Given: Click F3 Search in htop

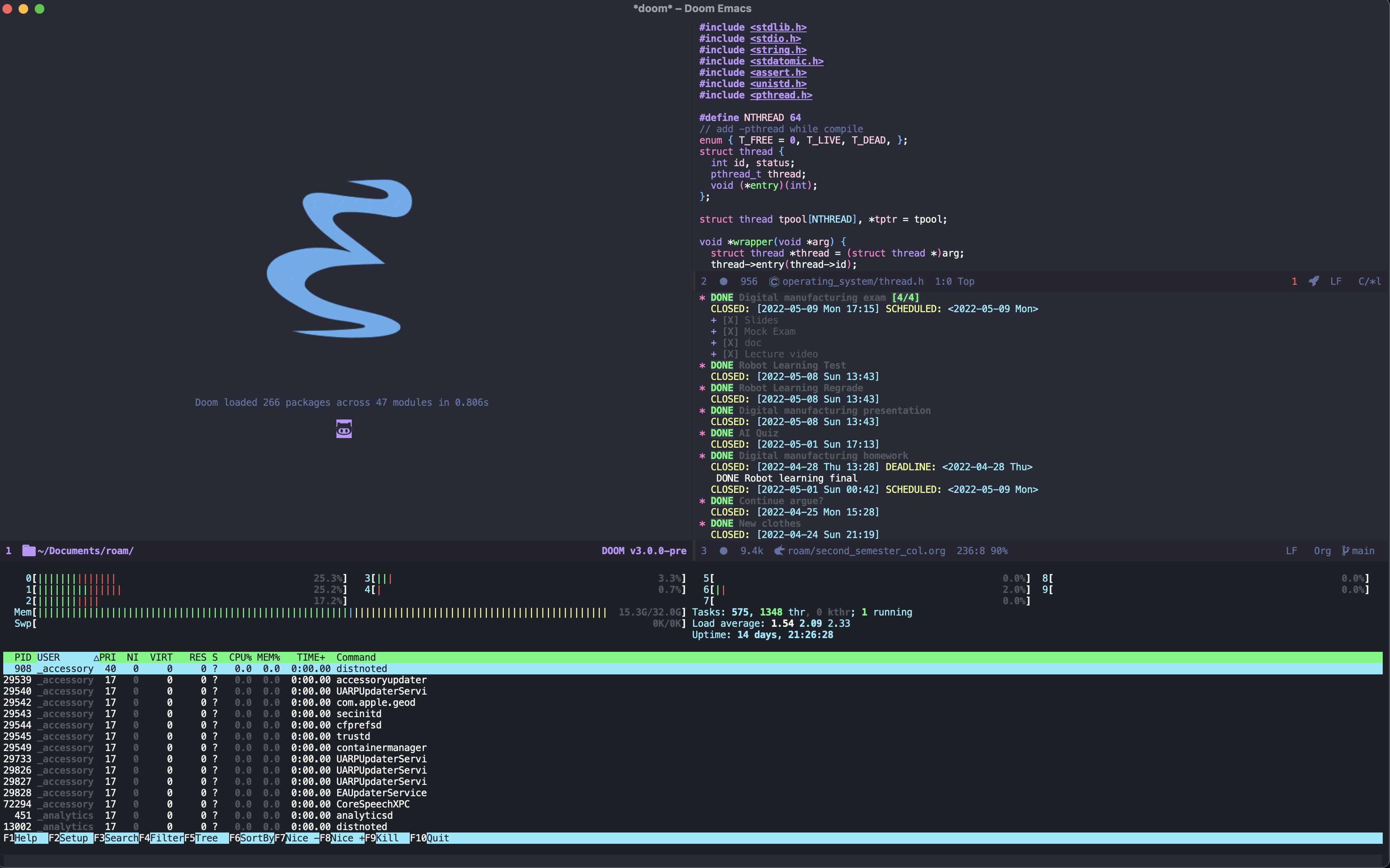Looking at the screenshot, I should pos(116,838).
